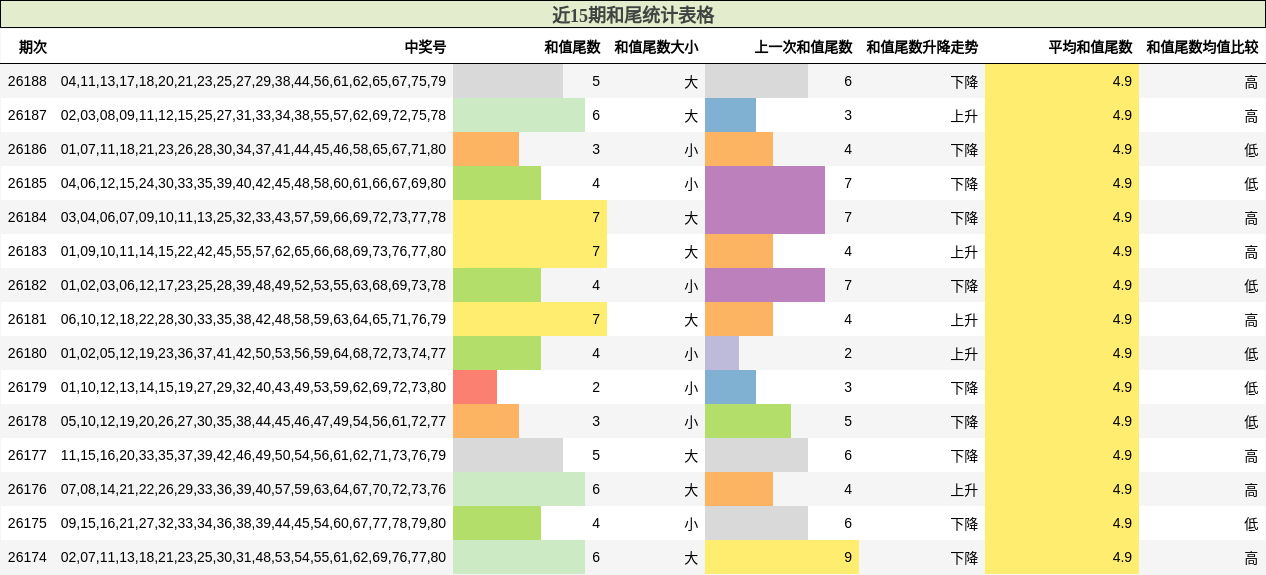
Task: Select winning numbers starting 04,11,13,17
Action: [253, 81]
